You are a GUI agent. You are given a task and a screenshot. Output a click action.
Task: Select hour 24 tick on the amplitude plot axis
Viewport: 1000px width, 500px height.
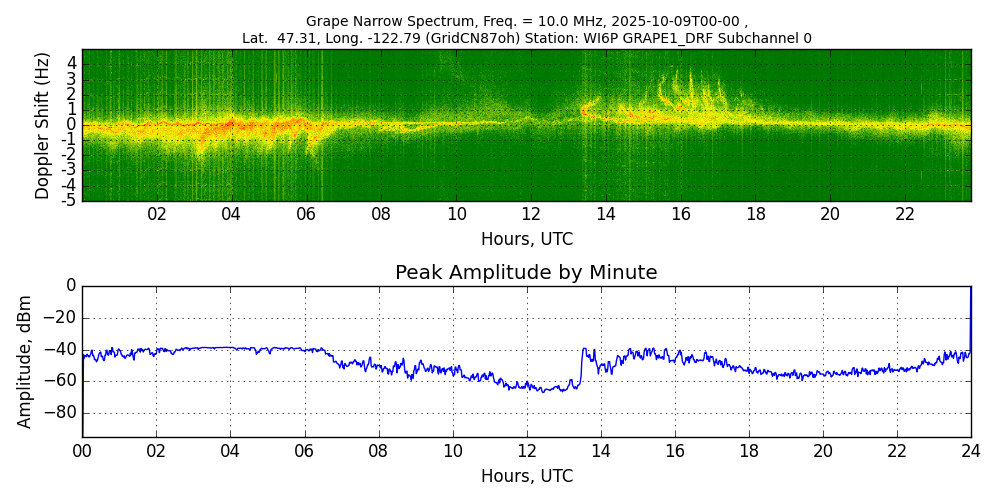pyautogui.click(x=971, y=451)
